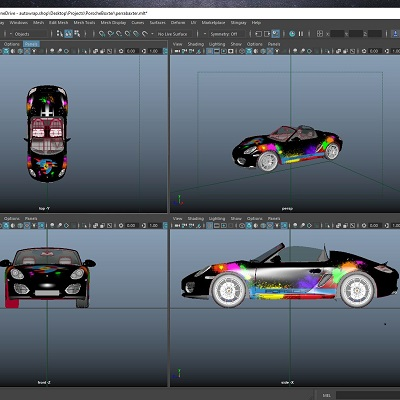400x400 pixels.
Task: Toggle X-ray icon in persp panel
Action: (338, 51)
